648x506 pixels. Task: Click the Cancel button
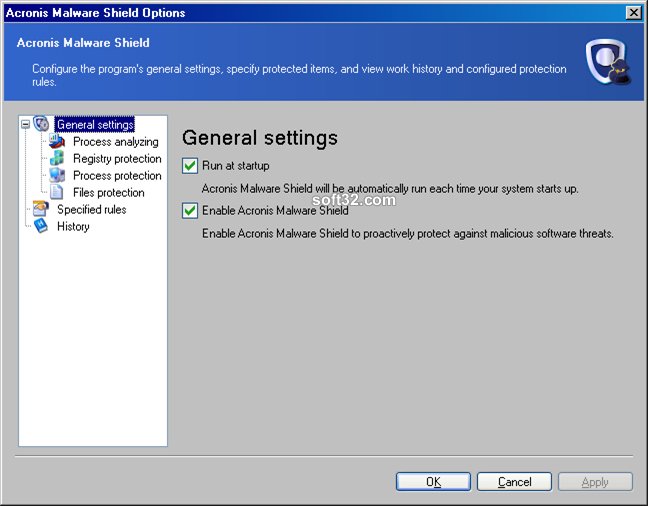point(515,482)
